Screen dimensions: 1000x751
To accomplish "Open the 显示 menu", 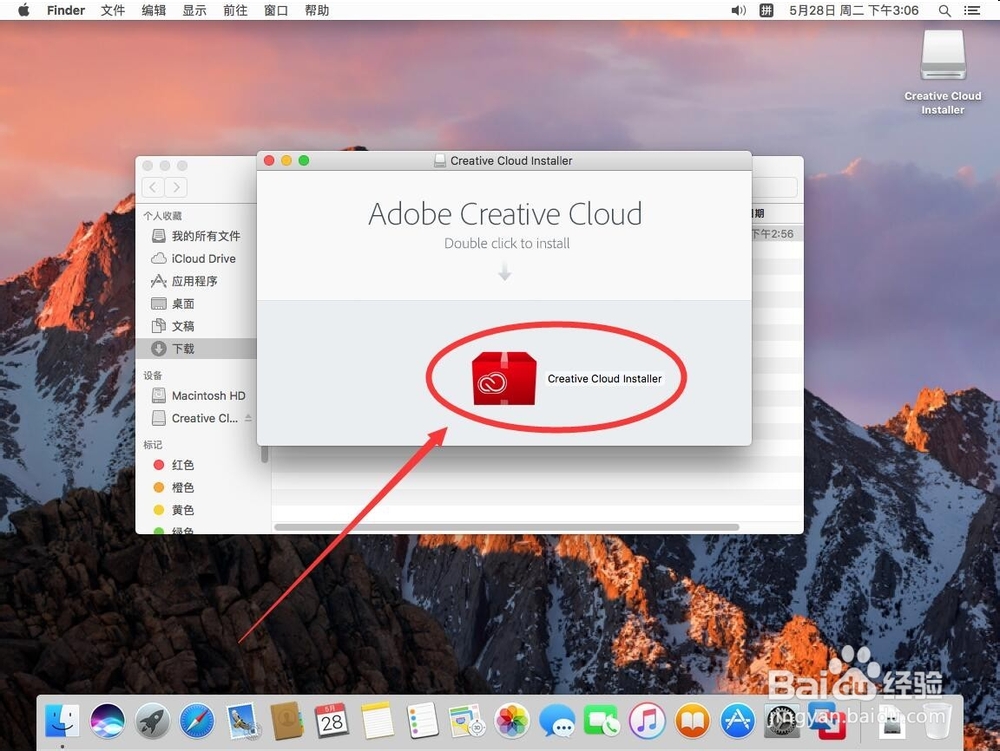I will 195,10.
